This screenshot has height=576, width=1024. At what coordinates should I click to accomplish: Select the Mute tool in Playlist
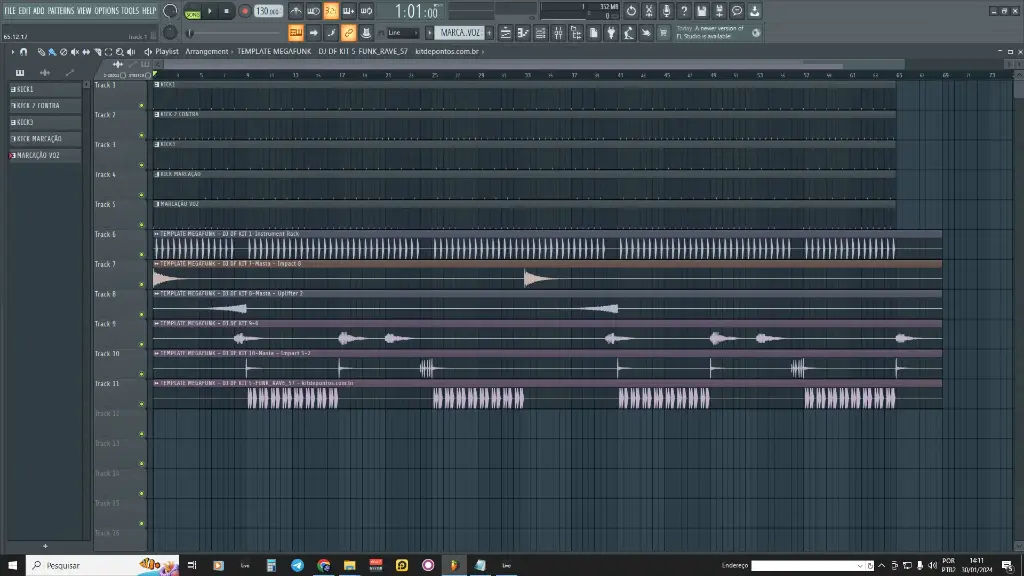click(x=74, y=52)
